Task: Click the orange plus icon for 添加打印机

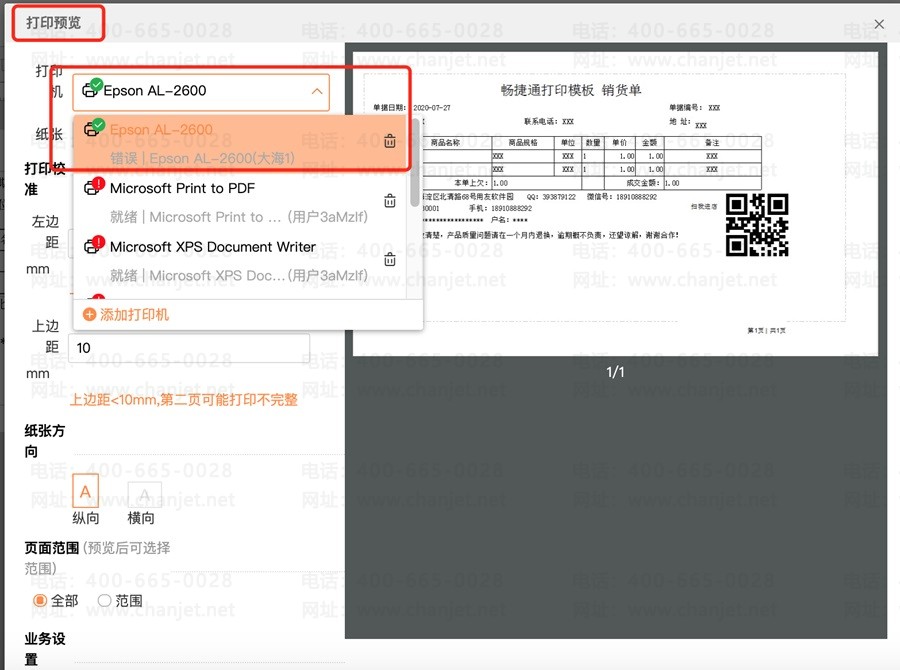Action: (x=89, y=314)
